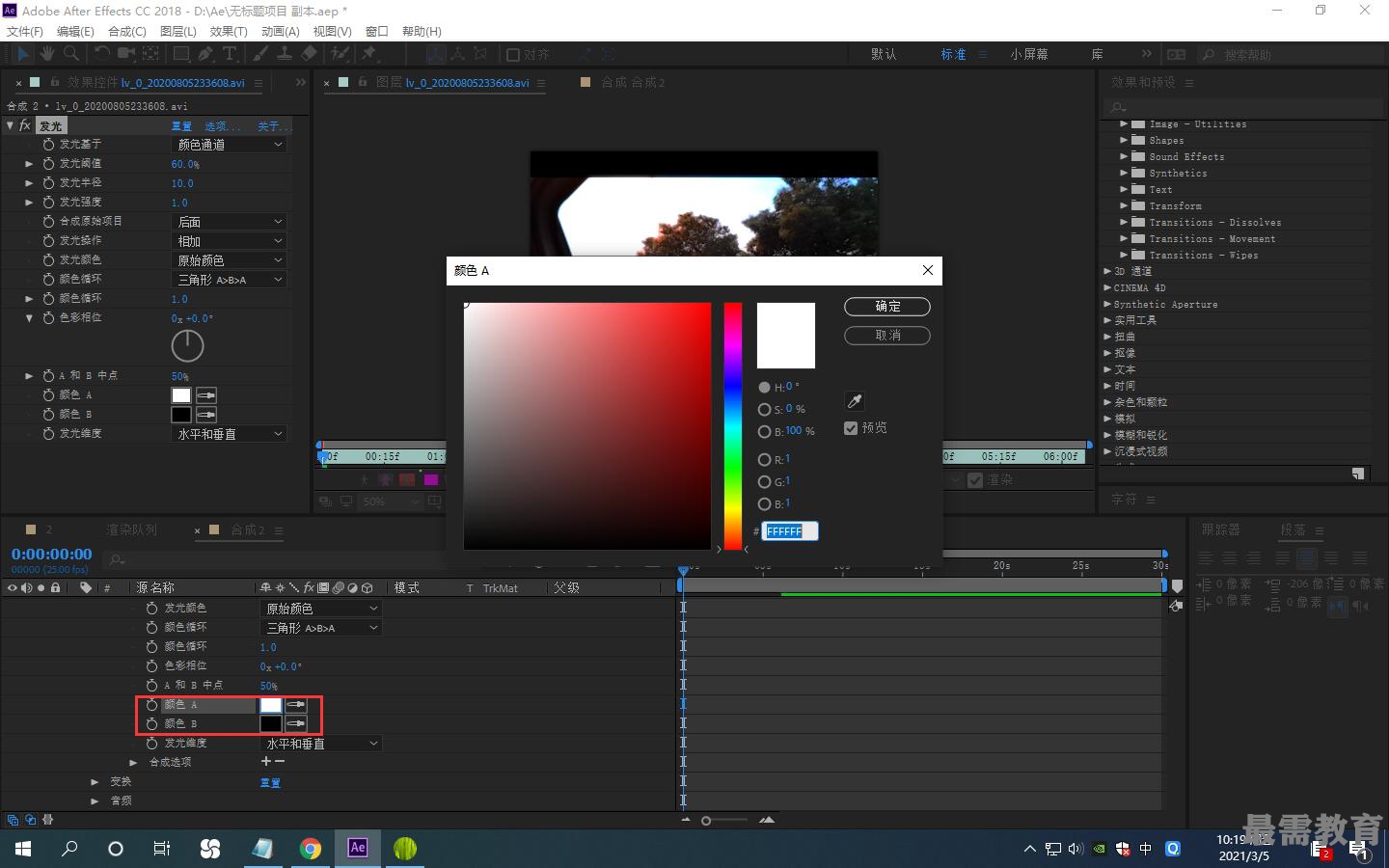The width and height of the screenshot is (1389, 868).
Task: Select the Pen tool
Action: pyautogui.click(x=205, y=54)
